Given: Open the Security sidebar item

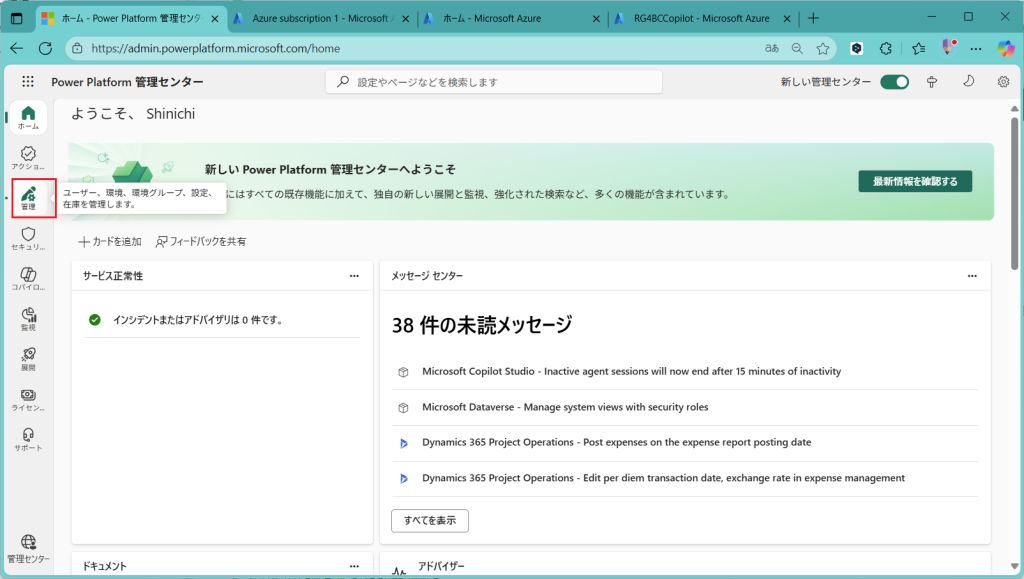Looking at the screenshot, I should coord(28,238).
